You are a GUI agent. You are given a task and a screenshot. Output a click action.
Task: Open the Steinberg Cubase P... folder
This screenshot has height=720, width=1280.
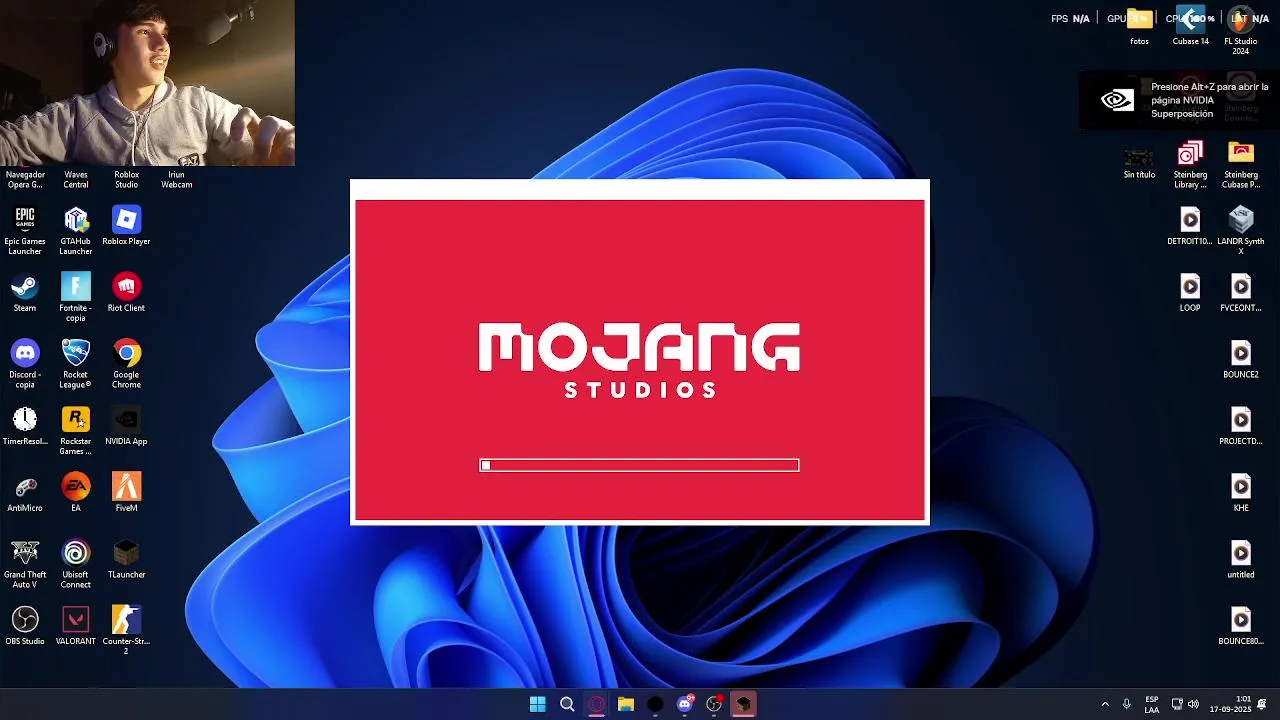coord(1241,164)
